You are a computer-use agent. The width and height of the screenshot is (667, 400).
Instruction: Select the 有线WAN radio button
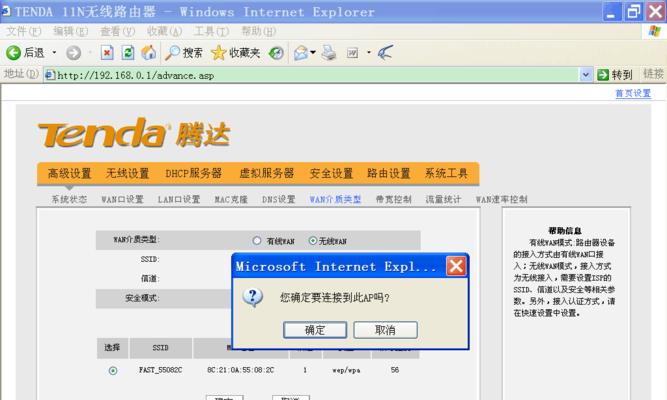click(257, 240)
